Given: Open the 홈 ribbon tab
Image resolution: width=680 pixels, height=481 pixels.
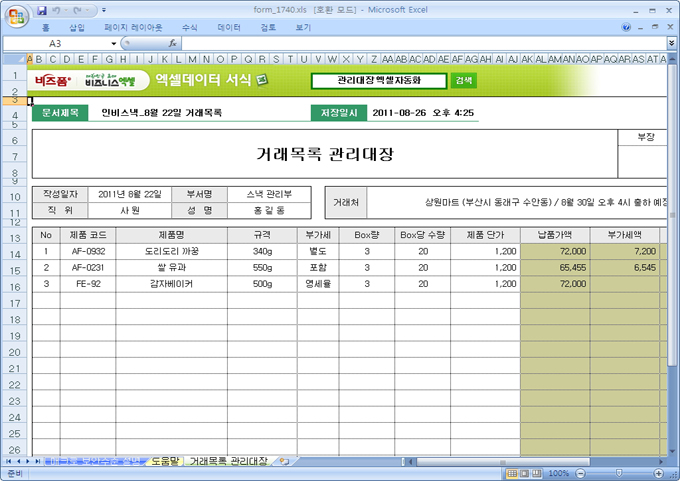Looking at the screenshot, I should 46,28.
